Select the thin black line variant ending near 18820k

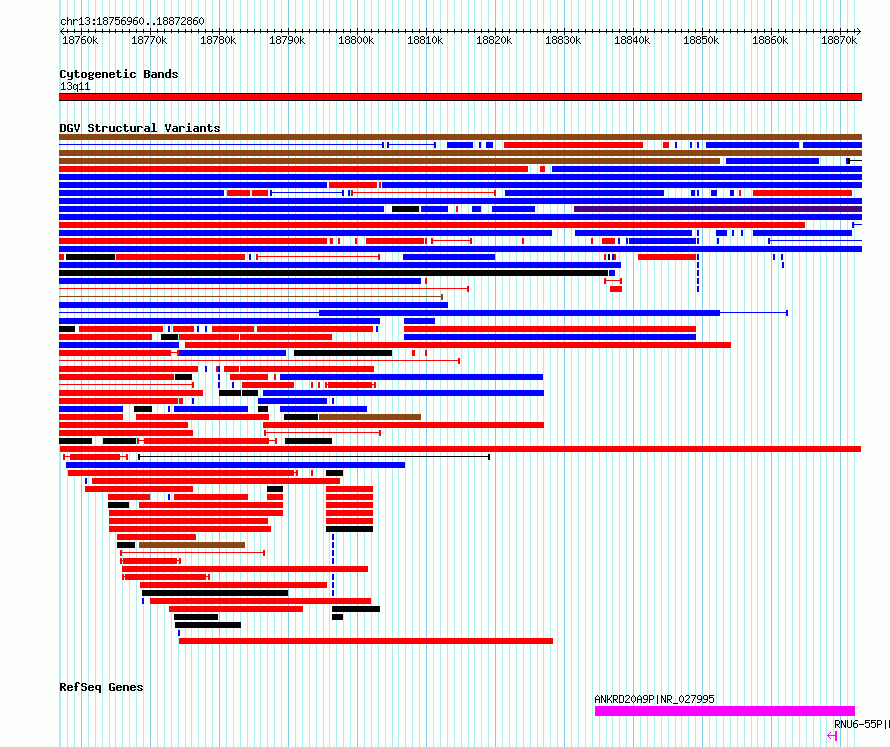tap(314, 457)
